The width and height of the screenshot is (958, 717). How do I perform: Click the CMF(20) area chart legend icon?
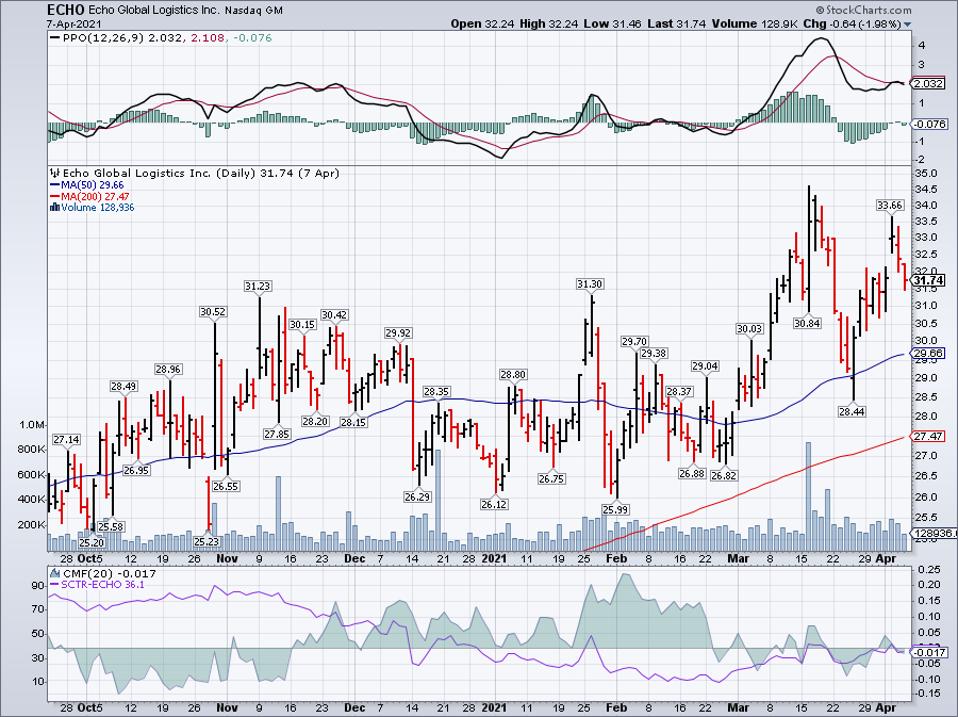tap(55, 573)
